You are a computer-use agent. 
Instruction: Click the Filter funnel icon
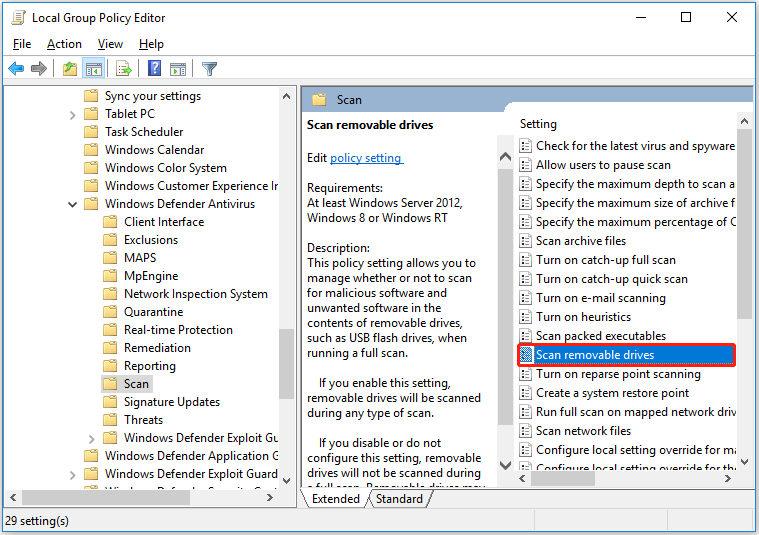point(209,69)
